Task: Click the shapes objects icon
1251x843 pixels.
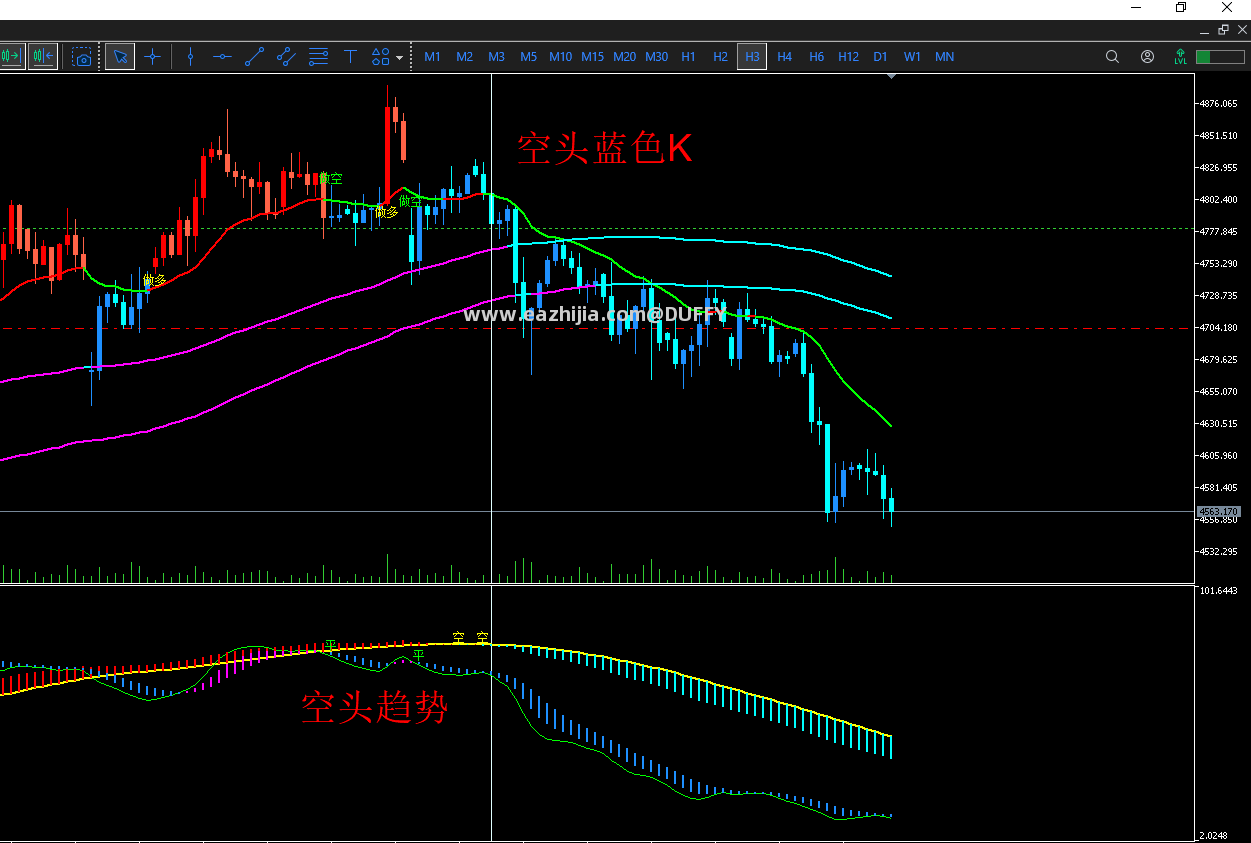Action: (x=381, y=57)
